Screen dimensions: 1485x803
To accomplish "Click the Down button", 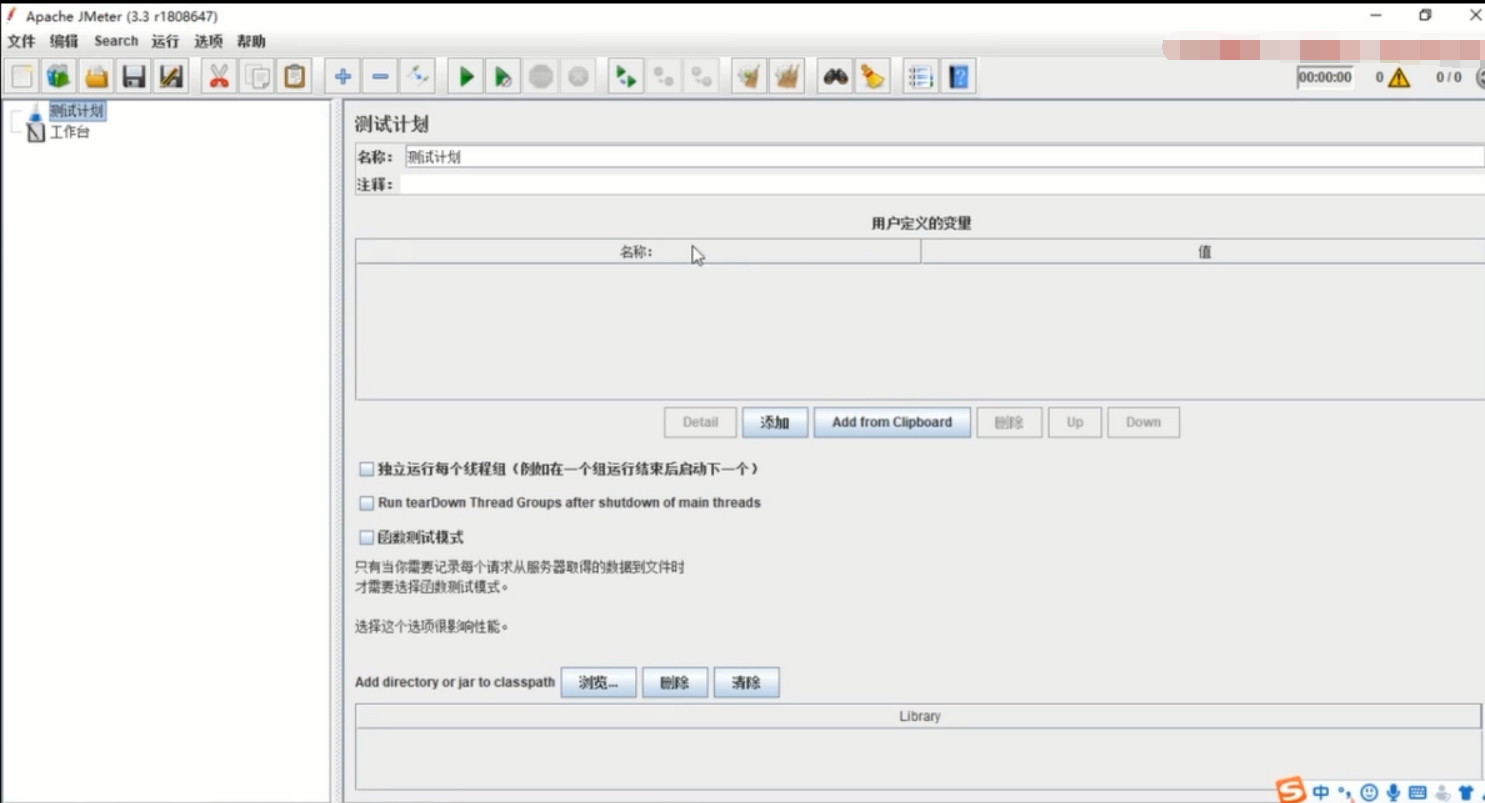I will (x=1143, y=422).
